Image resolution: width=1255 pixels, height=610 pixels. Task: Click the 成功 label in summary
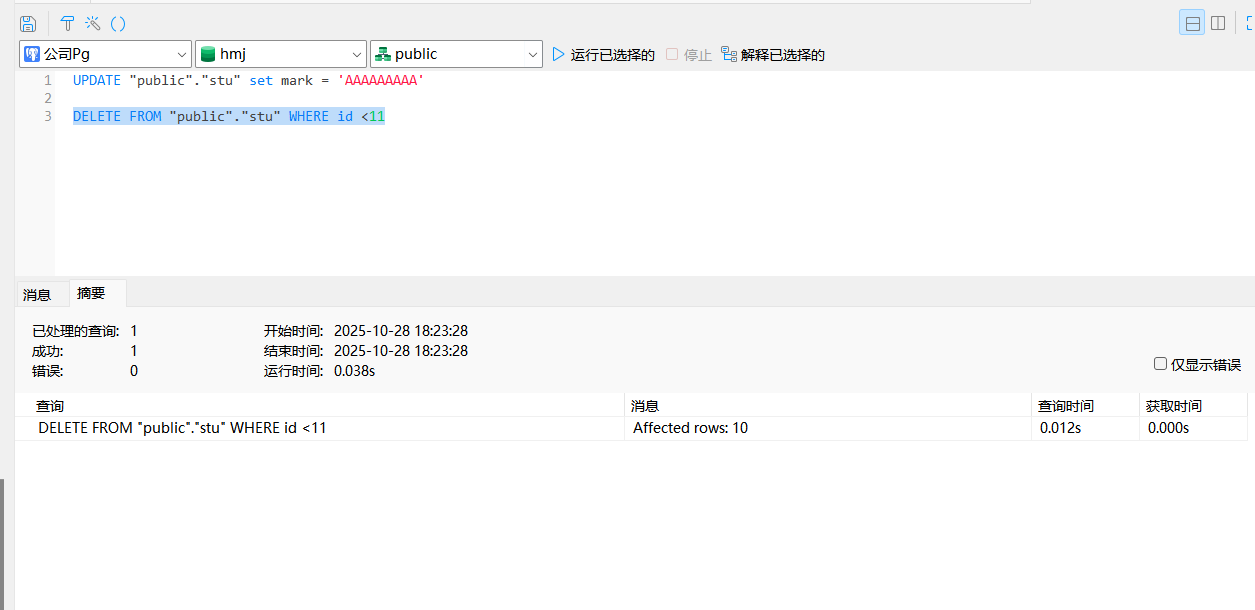[48, 351]
